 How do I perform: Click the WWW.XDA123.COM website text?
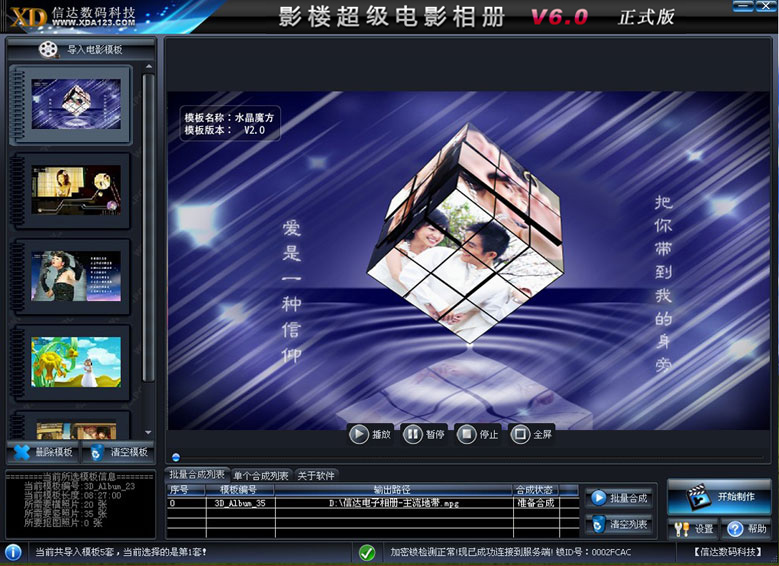[93, 22]
